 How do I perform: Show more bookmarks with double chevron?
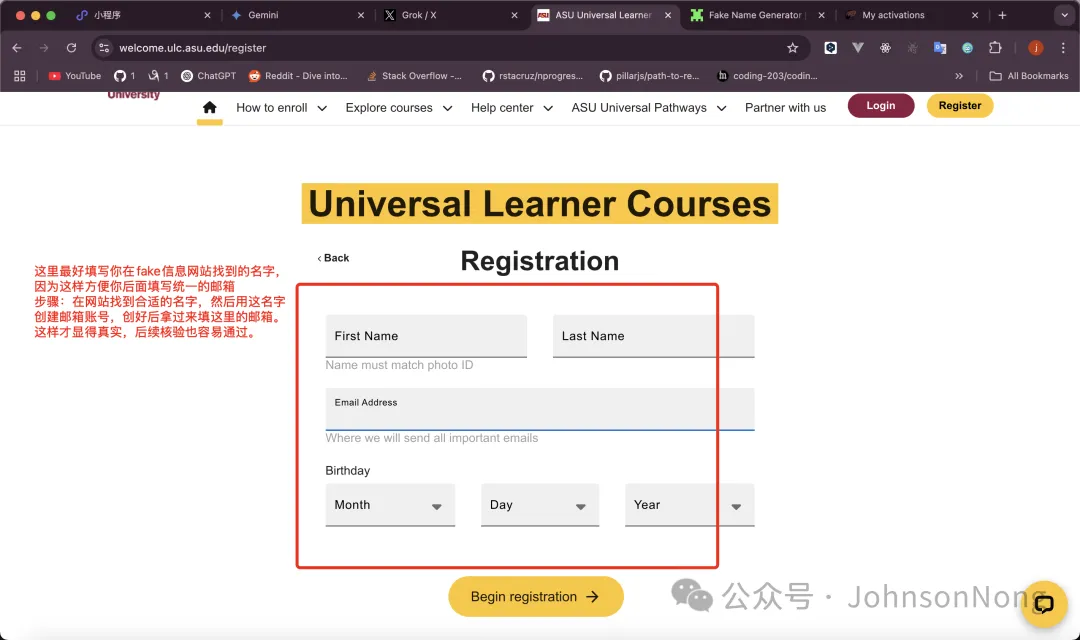[x=959, y=76]
